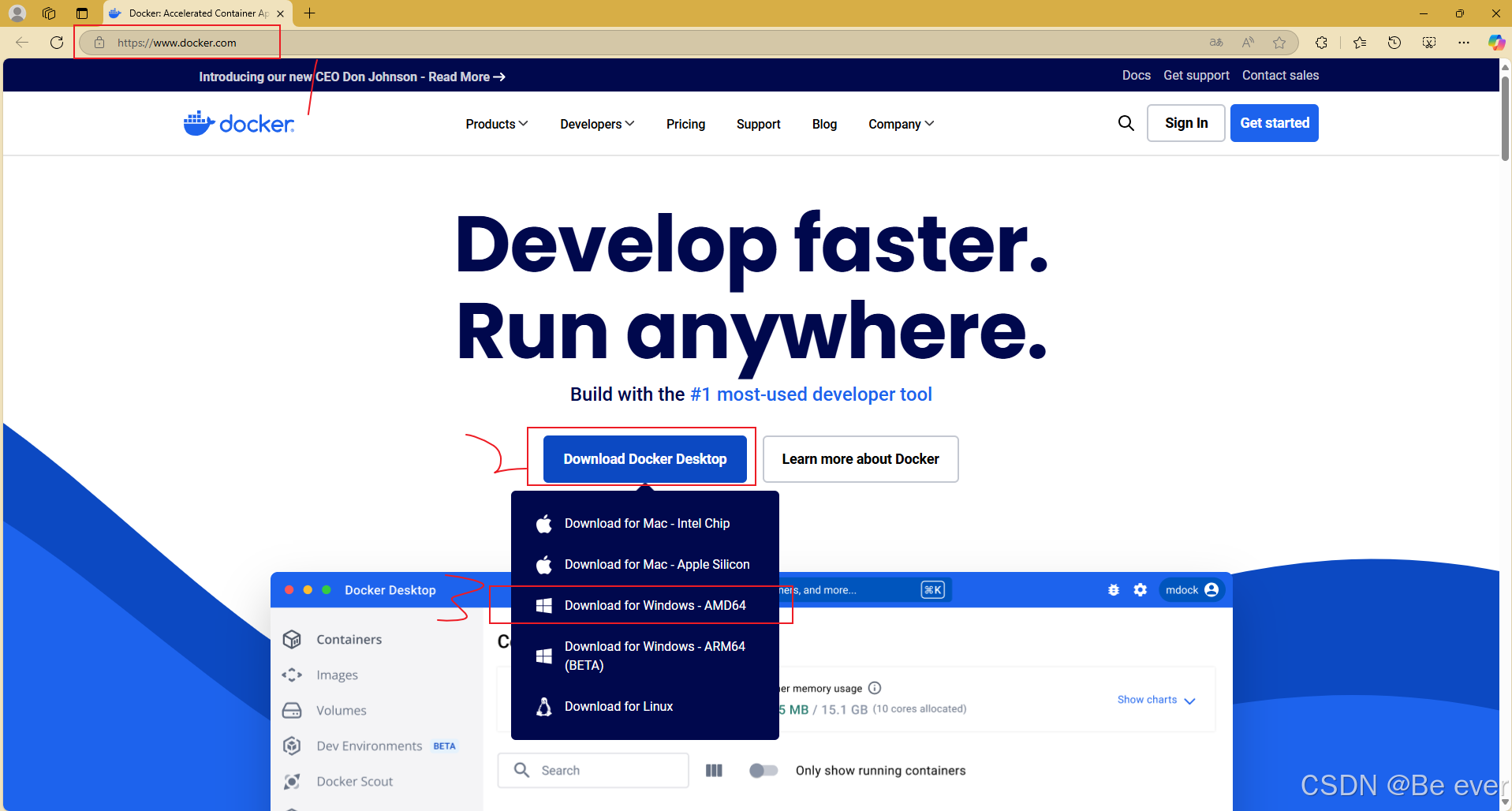Switch to grid view beside the search bar
This screenshot has width=1512, height=811.
pos(714,770)
